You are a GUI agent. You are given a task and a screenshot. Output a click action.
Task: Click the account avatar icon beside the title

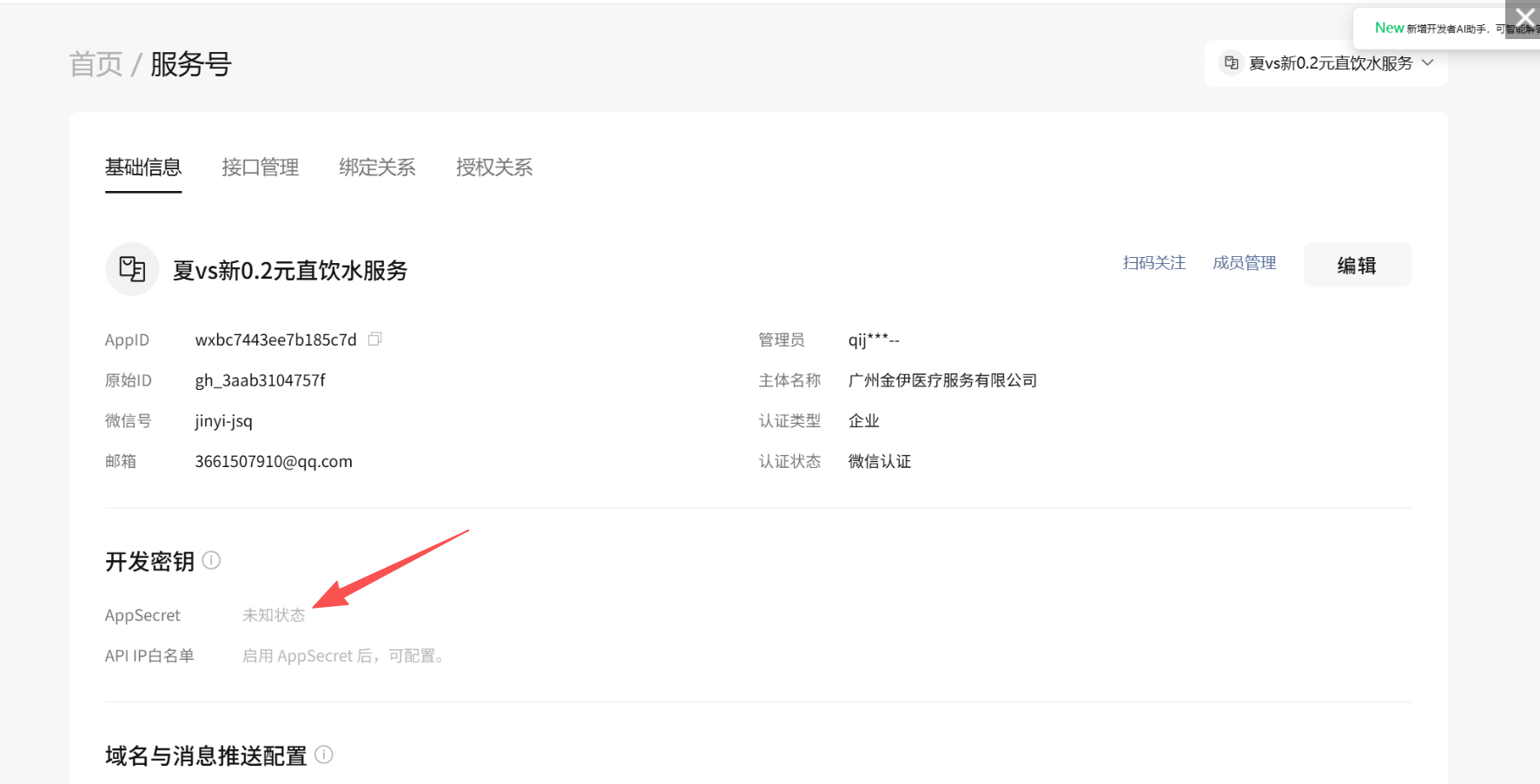tap(132, 269)
